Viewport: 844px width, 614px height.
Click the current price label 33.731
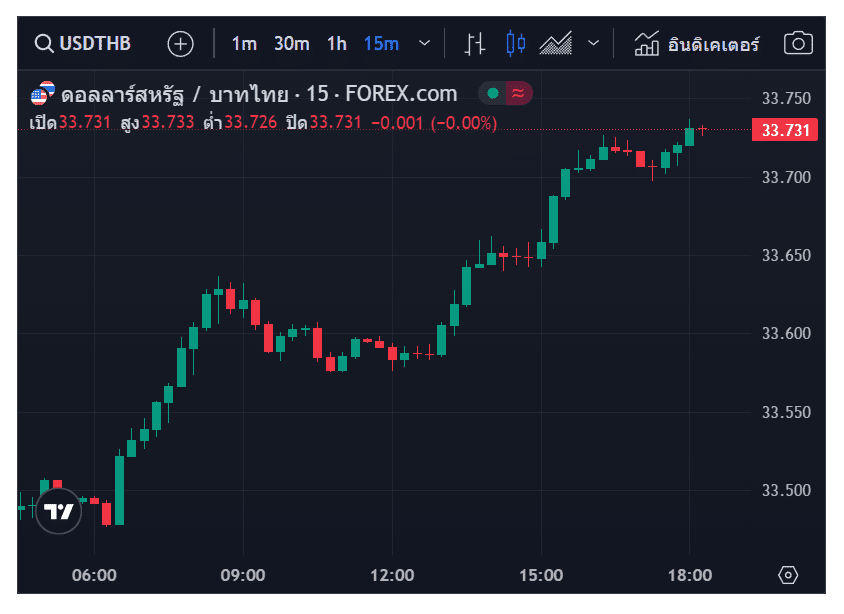click(x=785, y=130)
